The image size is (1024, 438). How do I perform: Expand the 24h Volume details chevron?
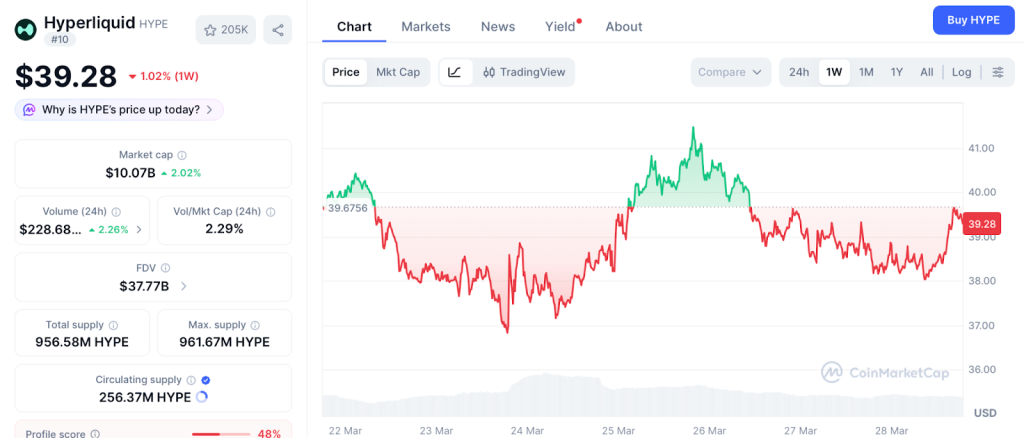click(x=139, y=229)
